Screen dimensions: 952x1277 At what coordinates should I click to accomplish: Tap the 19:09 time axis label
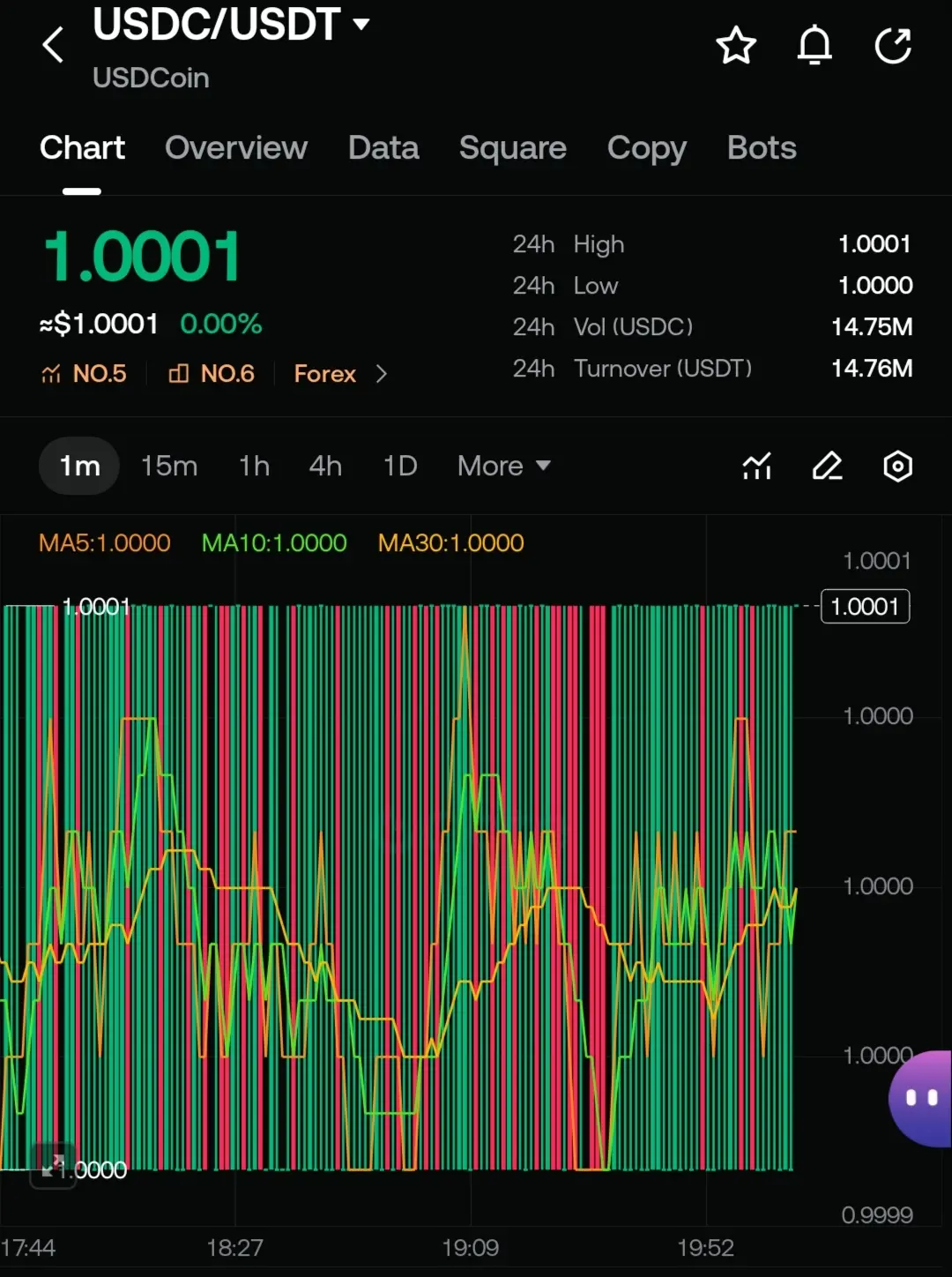point(471,1248)
